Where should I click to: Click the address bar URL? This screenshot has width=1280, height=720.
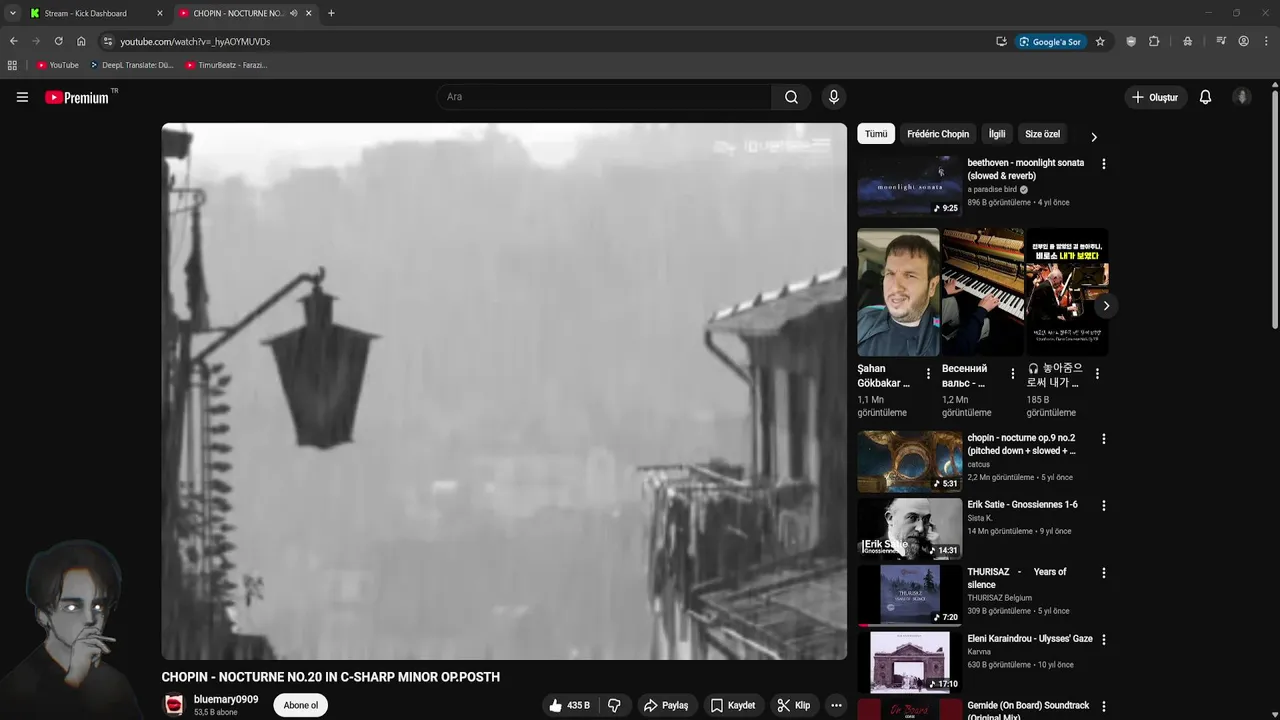point(195,41)
